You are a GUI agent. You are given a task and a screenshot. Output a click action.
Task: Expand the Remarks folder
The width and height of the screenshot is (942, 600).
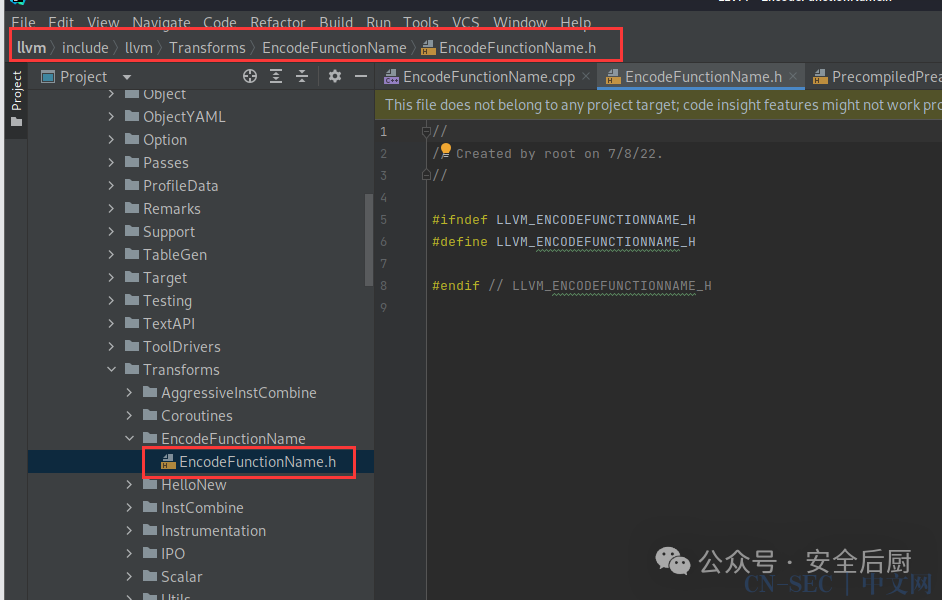pos(111,208)
